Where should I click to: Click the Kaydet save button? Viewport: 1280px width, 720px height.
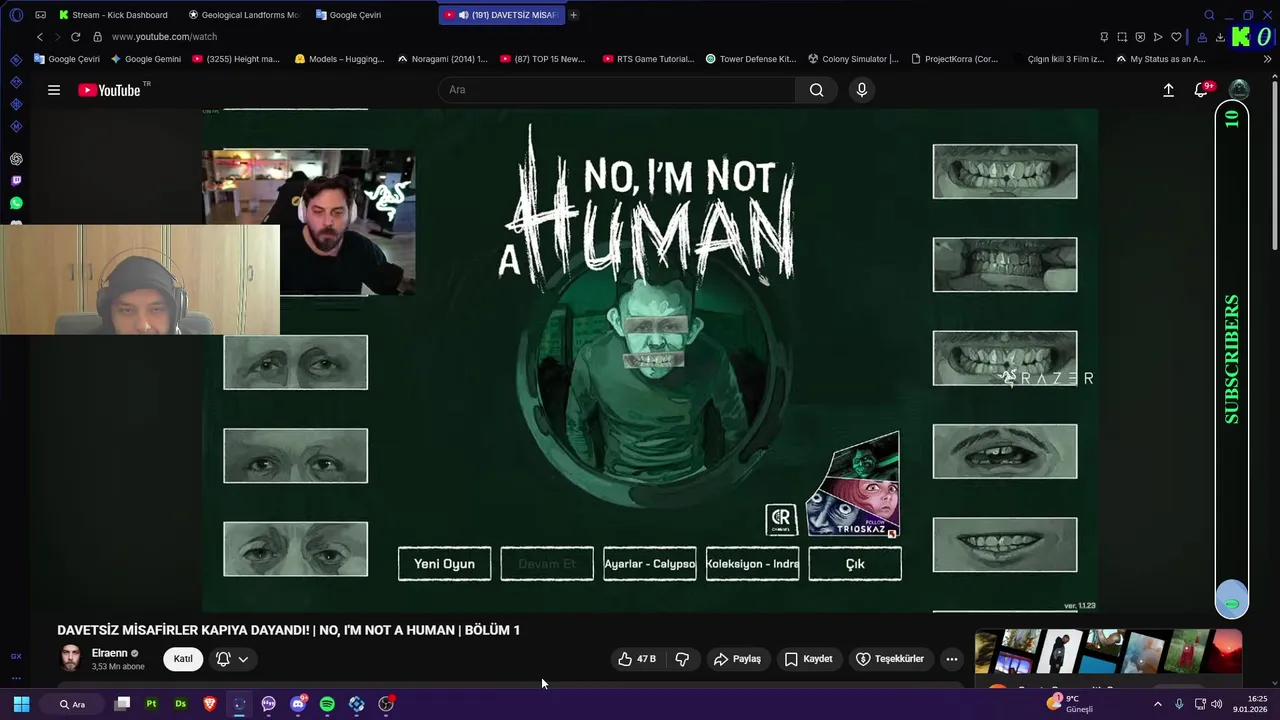pos(808,659)
